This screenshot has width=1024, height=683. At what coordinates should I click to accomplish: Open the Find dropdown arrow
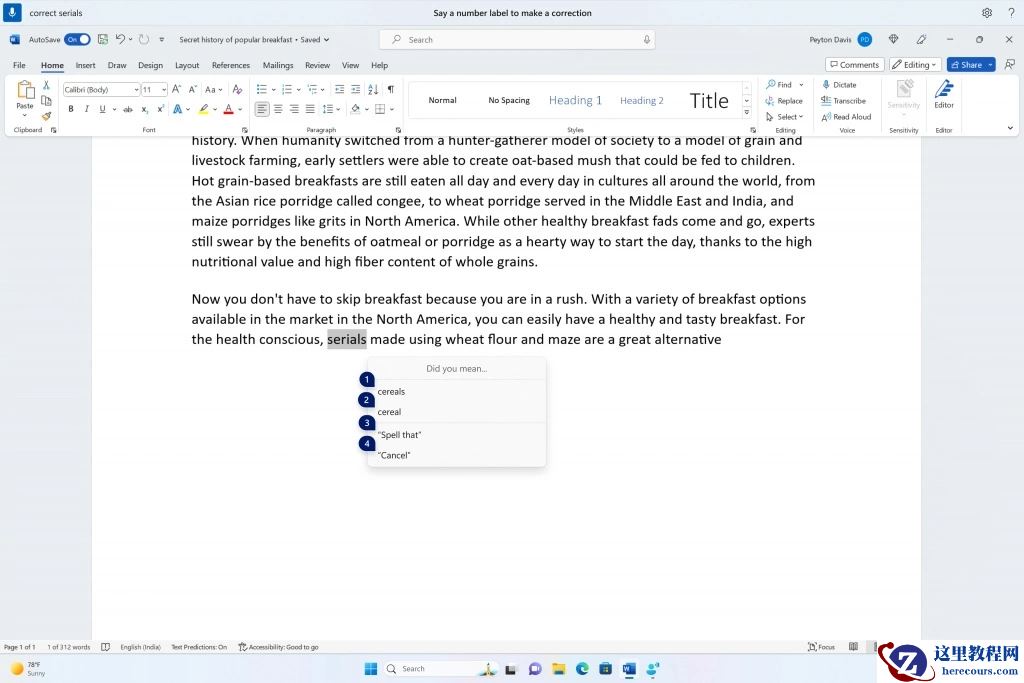click(800, 84)
